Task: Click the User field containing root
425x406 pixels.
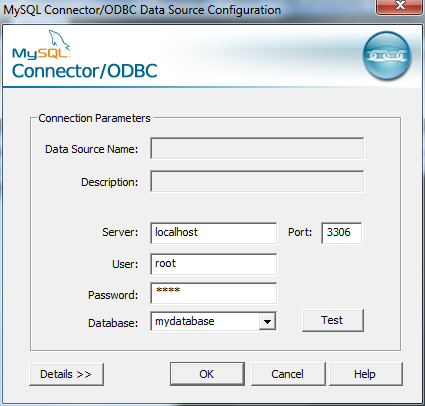Action: coord(213,264)
